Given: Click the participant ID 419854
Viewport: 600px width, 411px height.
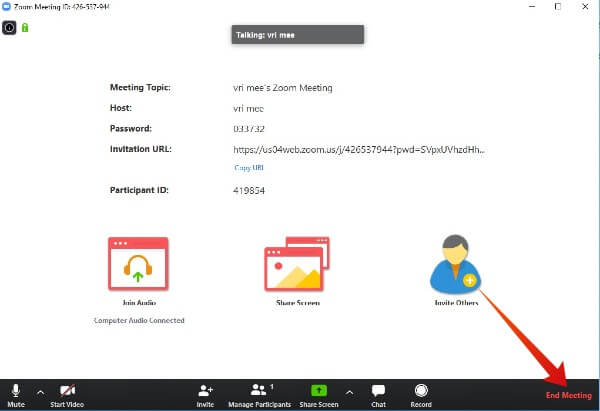Looking at the screenshot, I should click(249, 191).
